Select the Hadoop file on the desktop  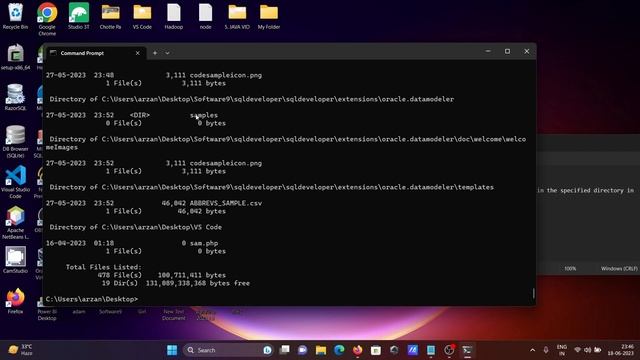click(x=173, y=16)
